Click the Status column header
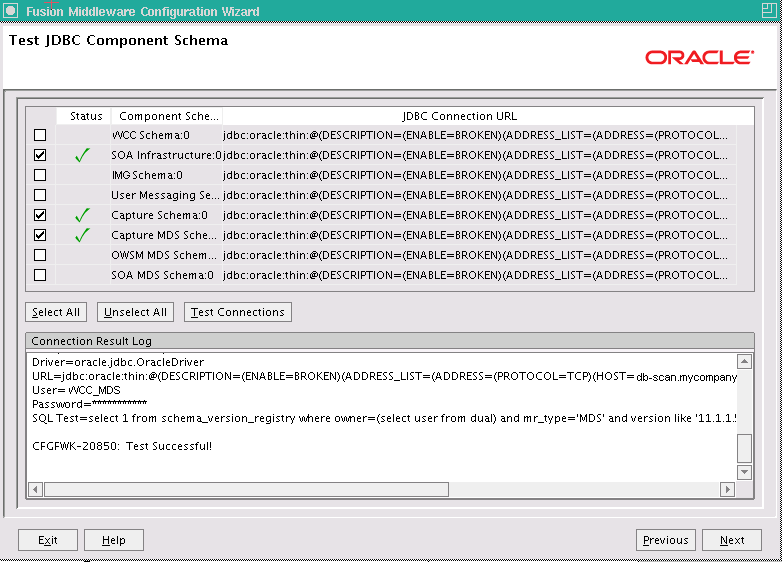Viewport: 782px width, 562px height. pos(86,116)
